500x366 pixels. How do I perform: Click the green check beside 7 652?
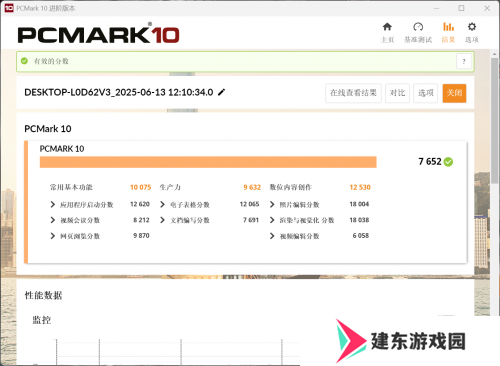449,162
